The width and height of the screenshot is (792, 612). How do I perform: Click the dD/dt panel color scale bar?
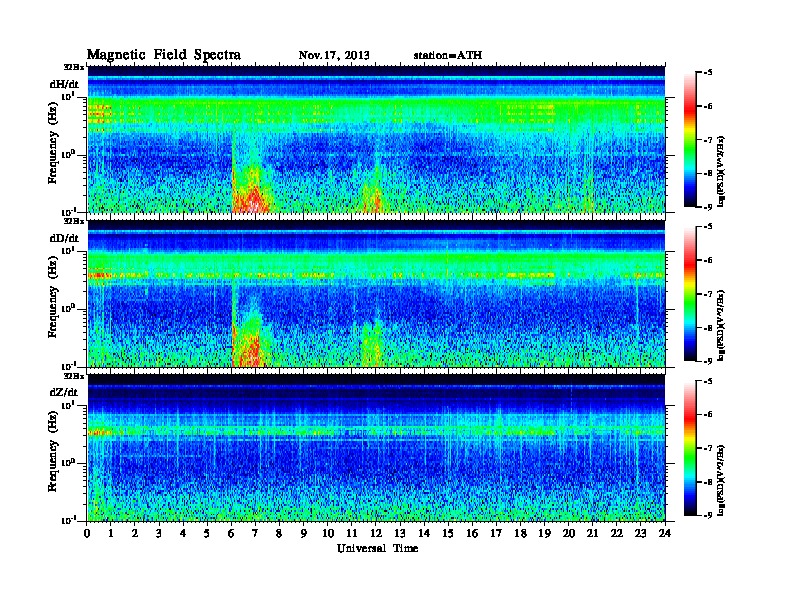689,294
